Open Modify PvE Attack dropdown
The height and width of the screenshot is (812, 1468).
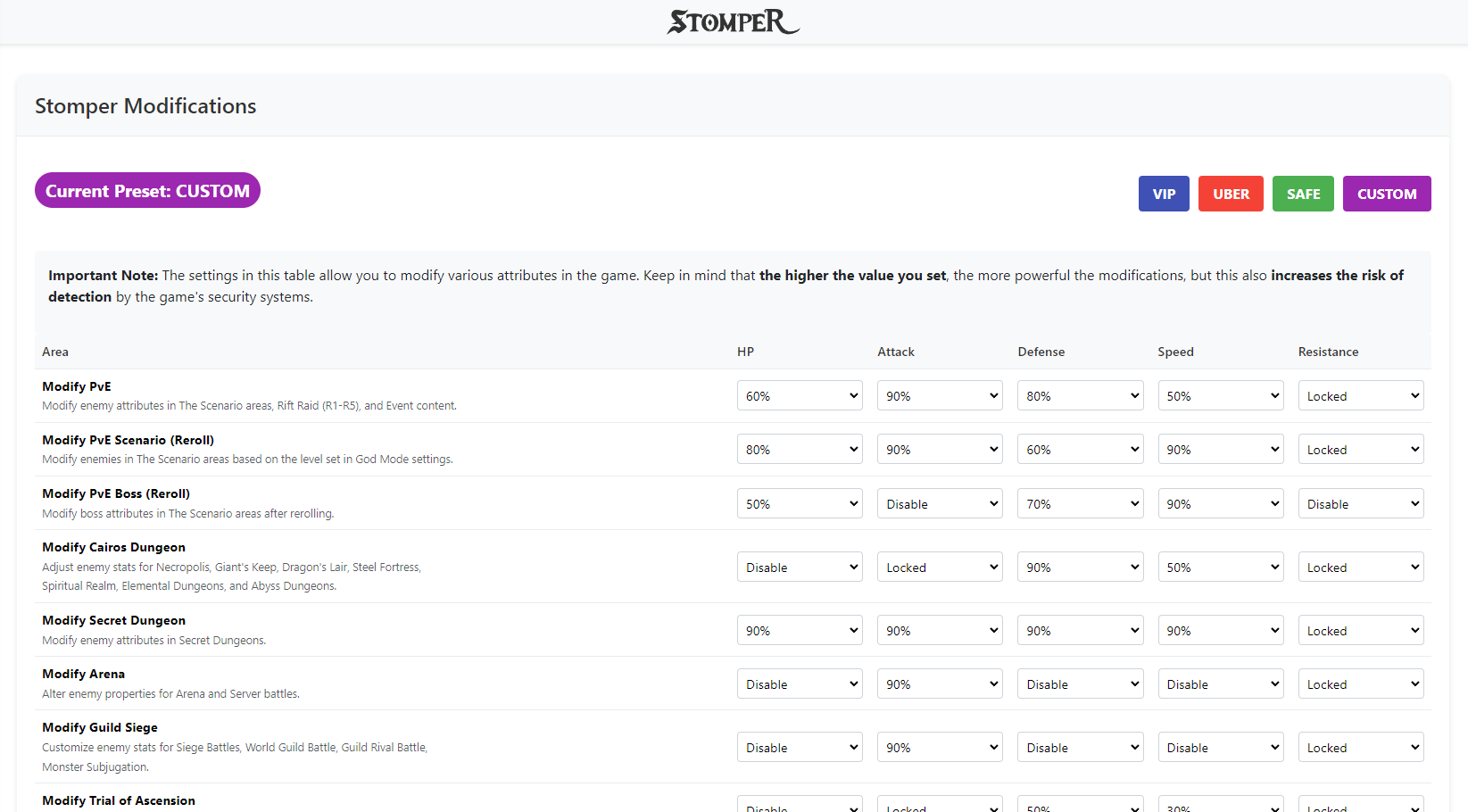[x=940, y=395]
